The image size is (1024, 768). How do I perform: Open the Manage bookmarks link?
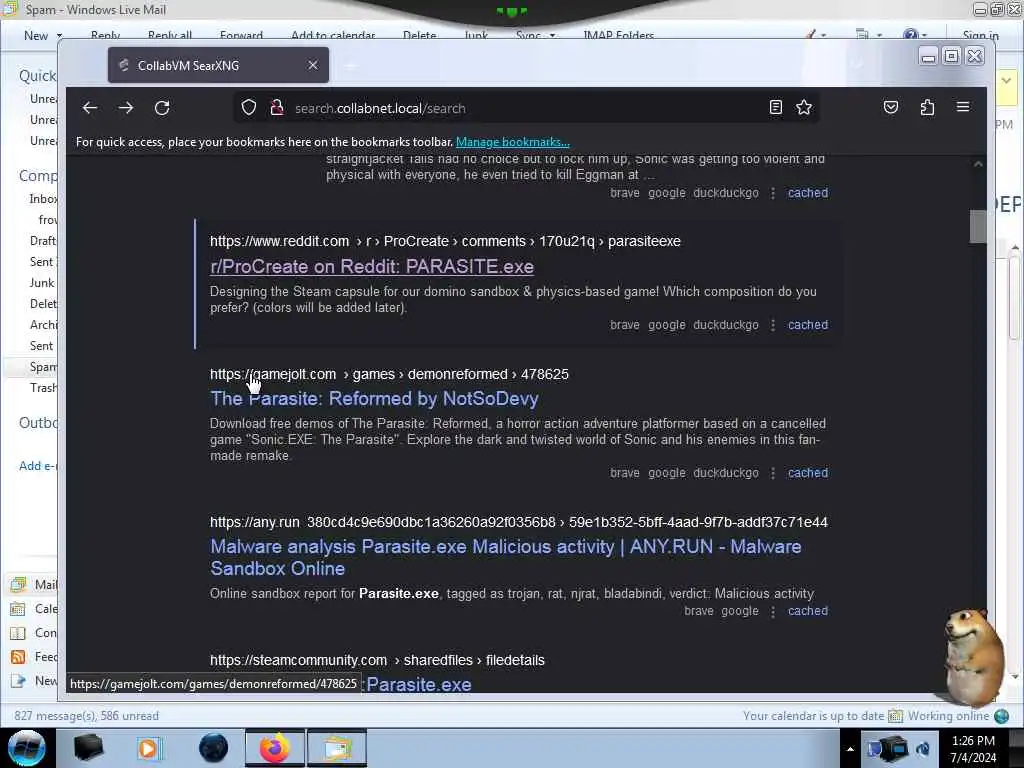pos(513,142)
